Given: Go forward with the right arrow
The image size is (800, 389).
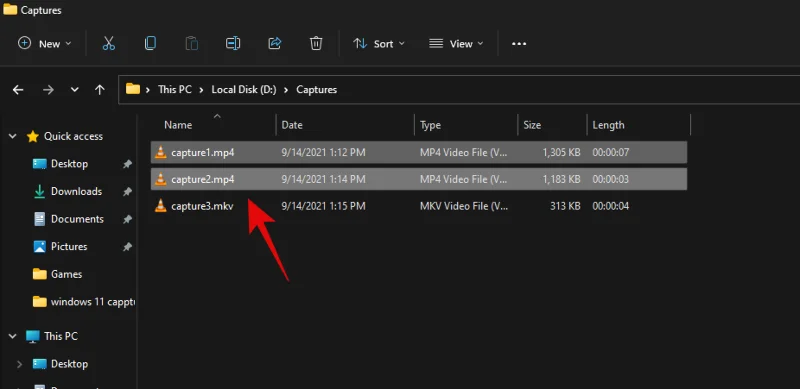Looking at the screenshot, I should point(48,90).
